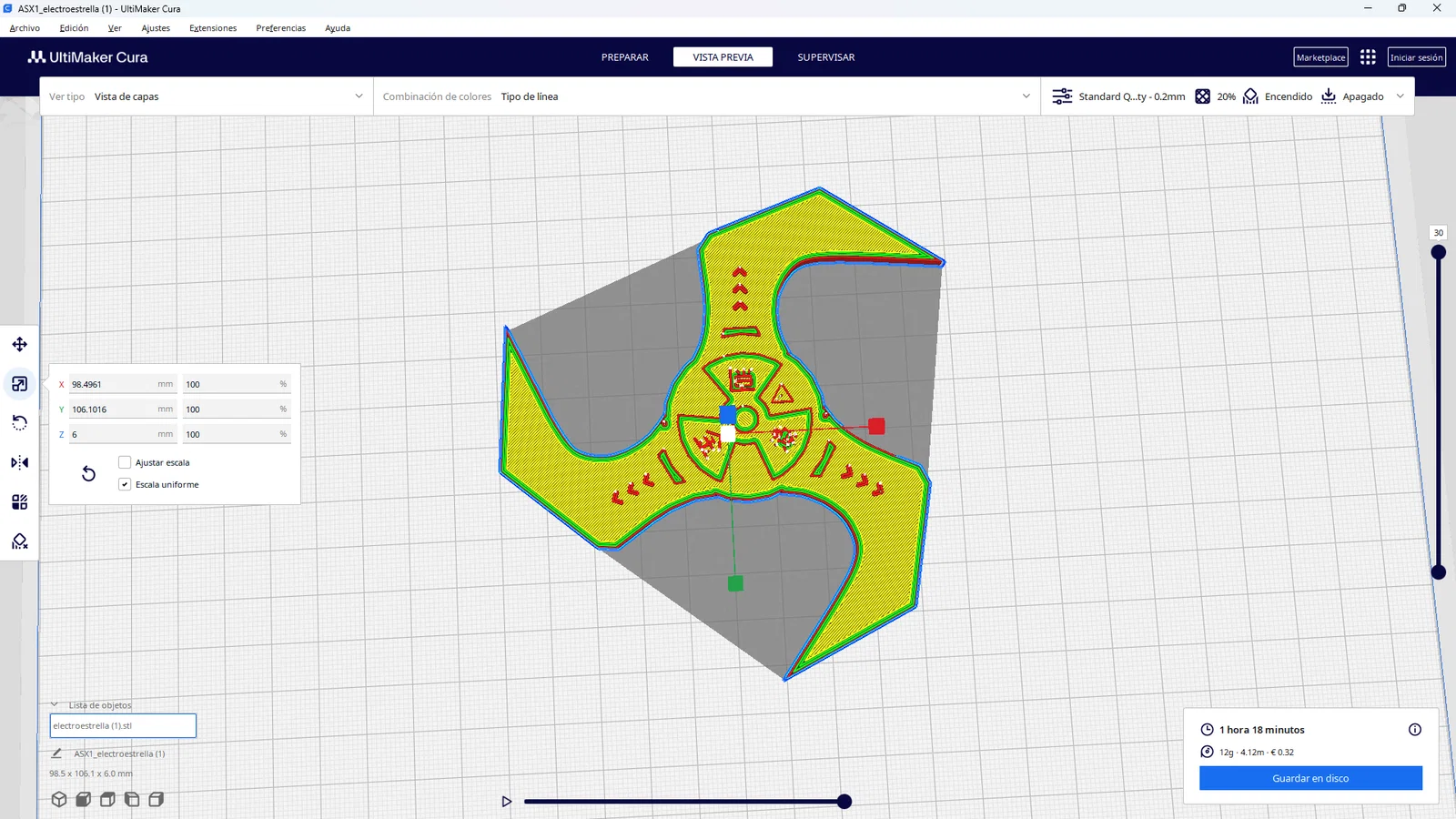Click the lower layer slider handle
Viewport: 1456px width, 819px height.
(1439, 572)
